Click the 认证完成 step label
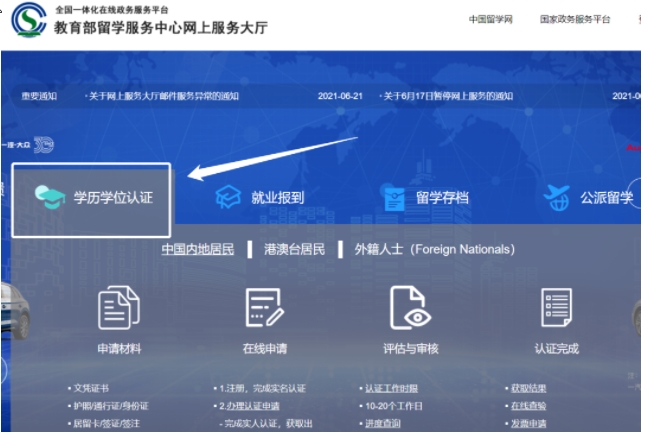646x433 pixels. tap(557, 349)
